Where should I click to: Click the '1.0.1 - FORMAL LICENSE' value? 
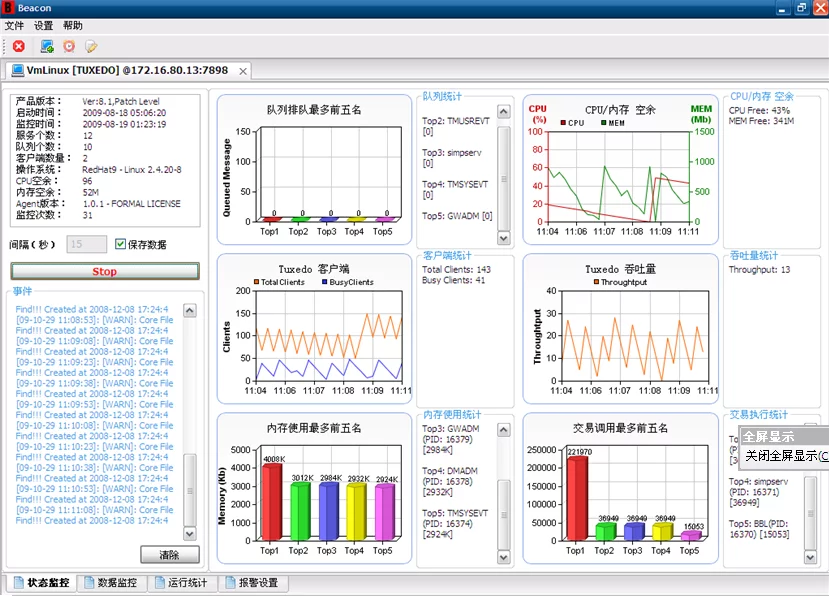point(132,204)
